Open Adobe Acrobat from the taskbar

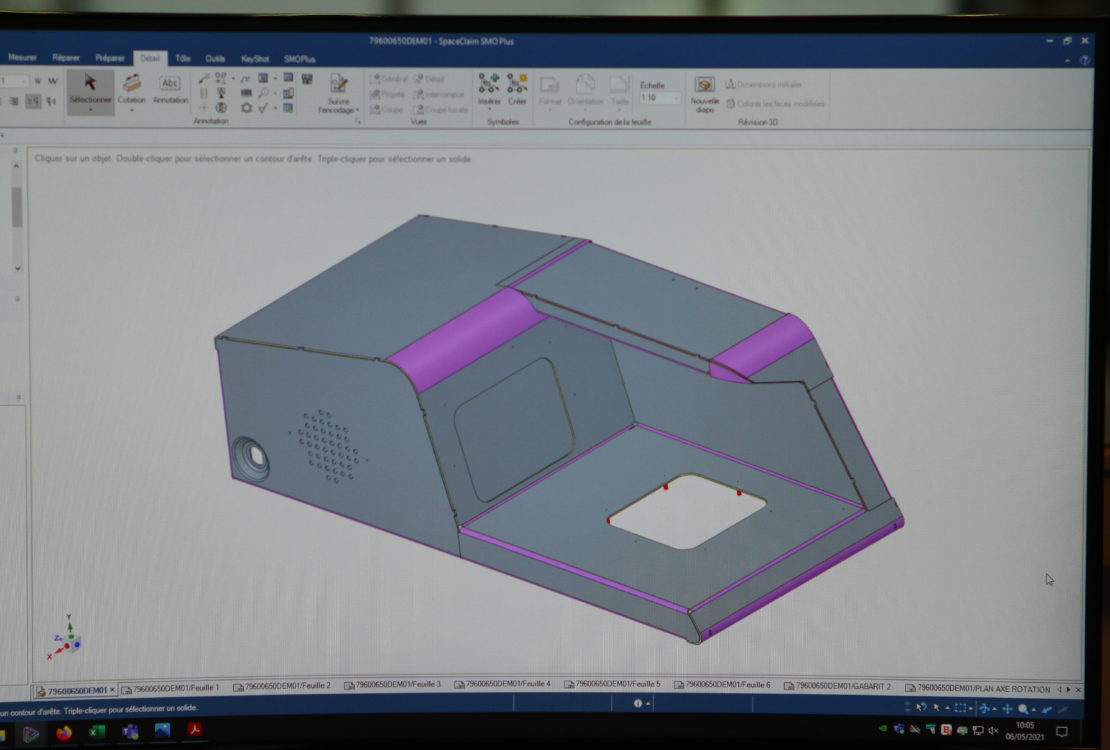pos(194,729)
